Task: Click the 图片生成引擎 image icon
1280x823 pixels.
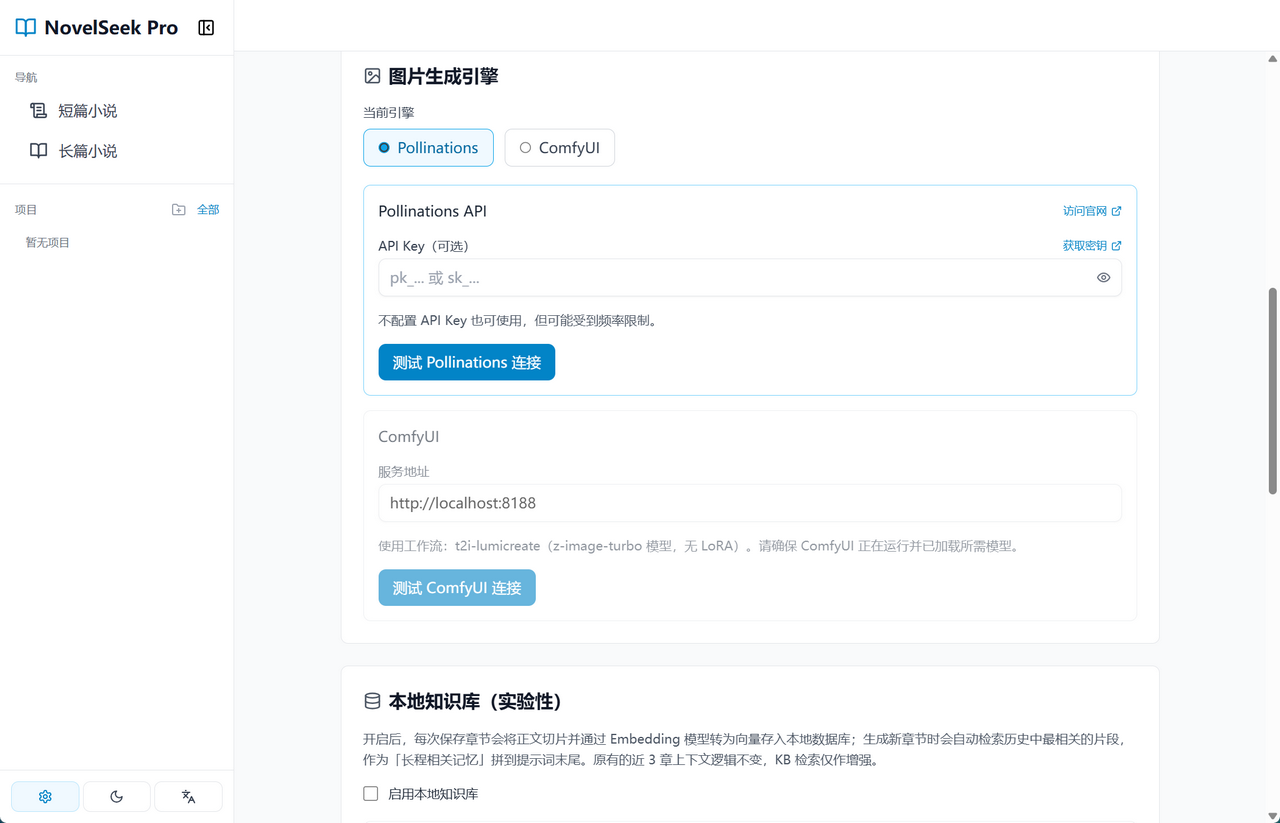Action: point(372,76)
